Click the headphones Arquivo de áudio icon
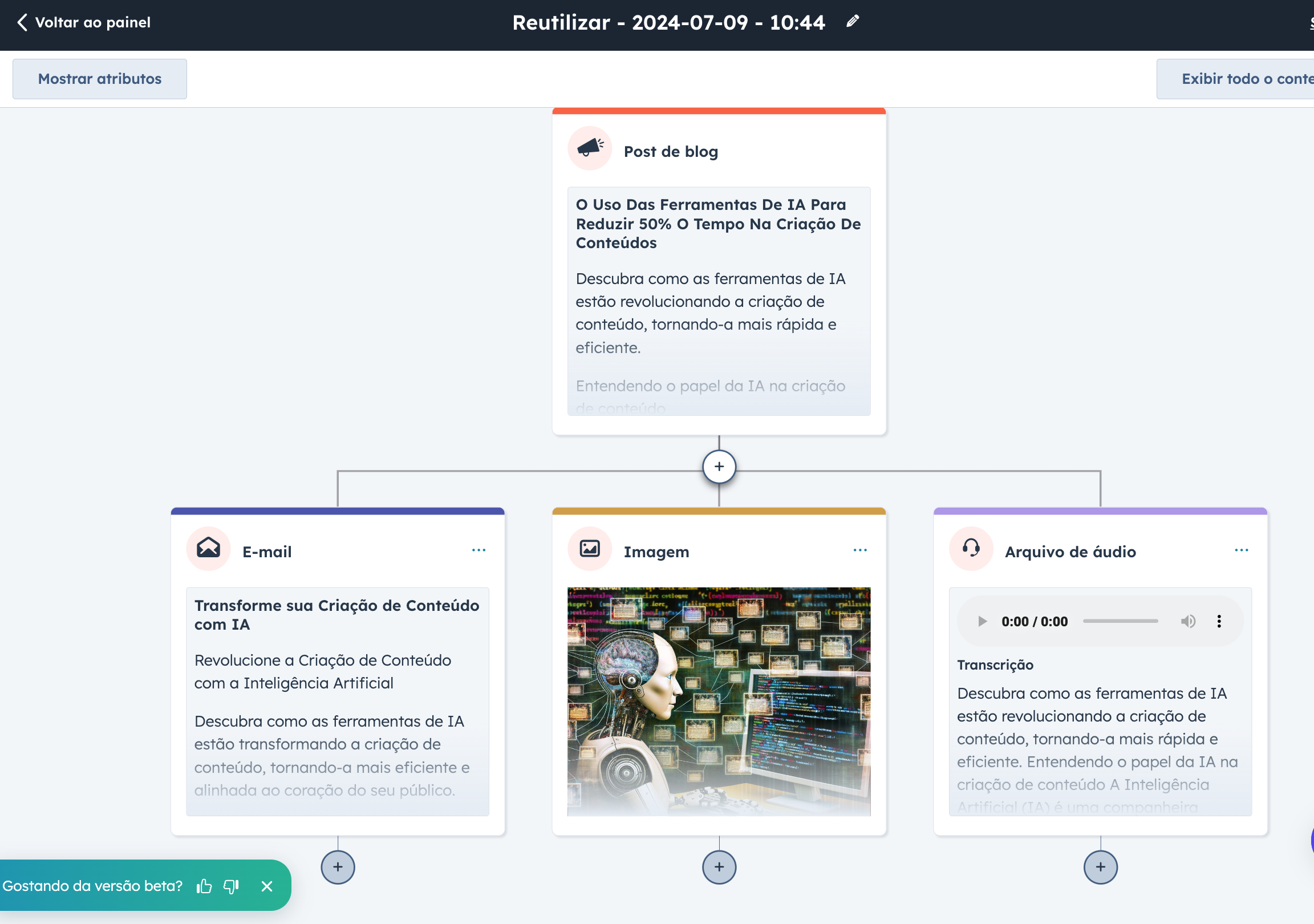The image size is (1314, 924). (971, 549)
